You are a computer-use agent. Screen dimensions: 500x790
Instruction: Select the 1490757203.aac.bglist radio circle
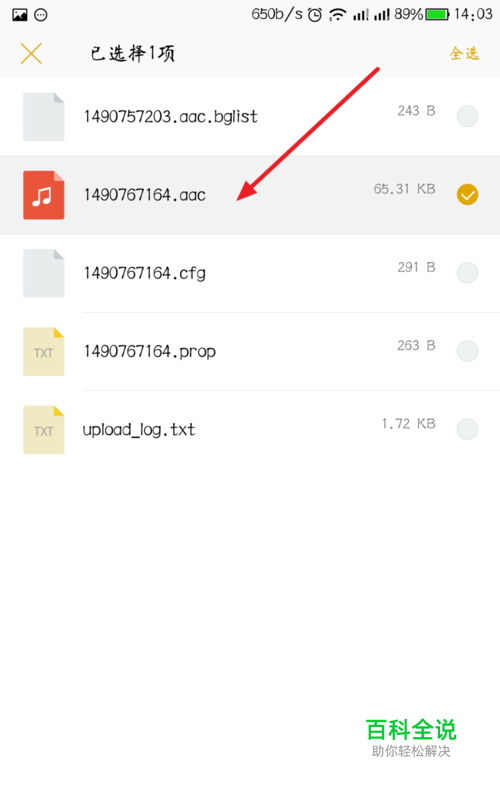[467, 116]
